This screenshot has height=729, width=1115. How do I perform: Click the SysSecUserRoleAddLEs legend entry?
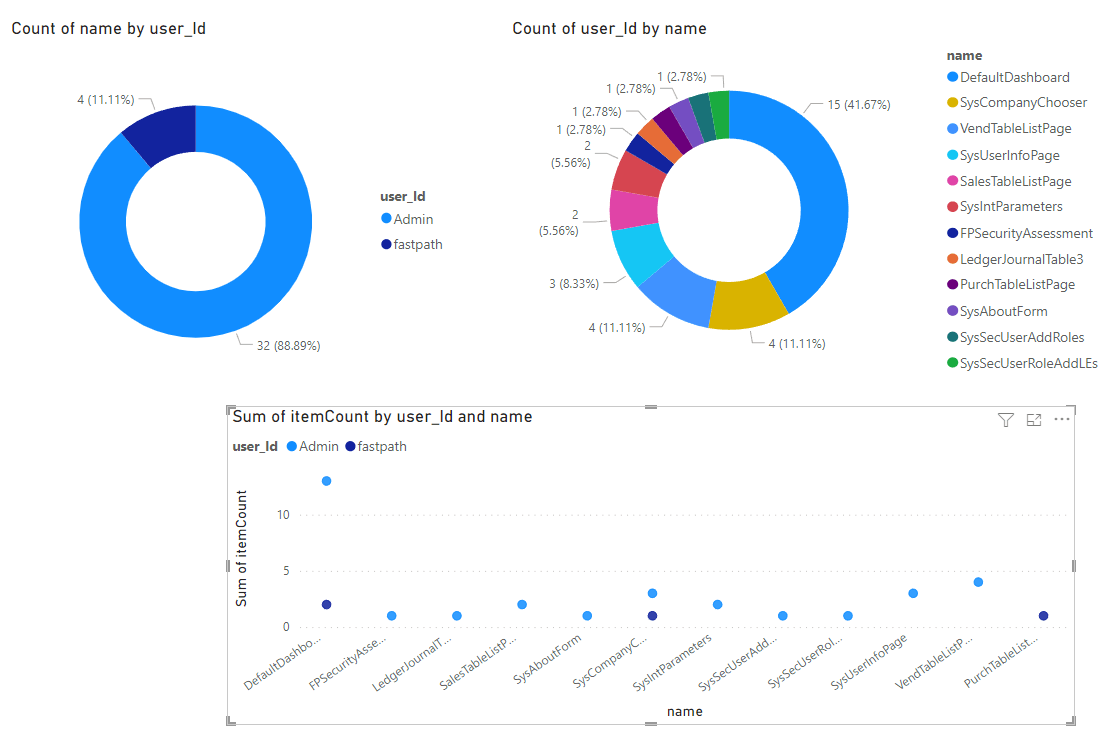[x=1023, y=363]
